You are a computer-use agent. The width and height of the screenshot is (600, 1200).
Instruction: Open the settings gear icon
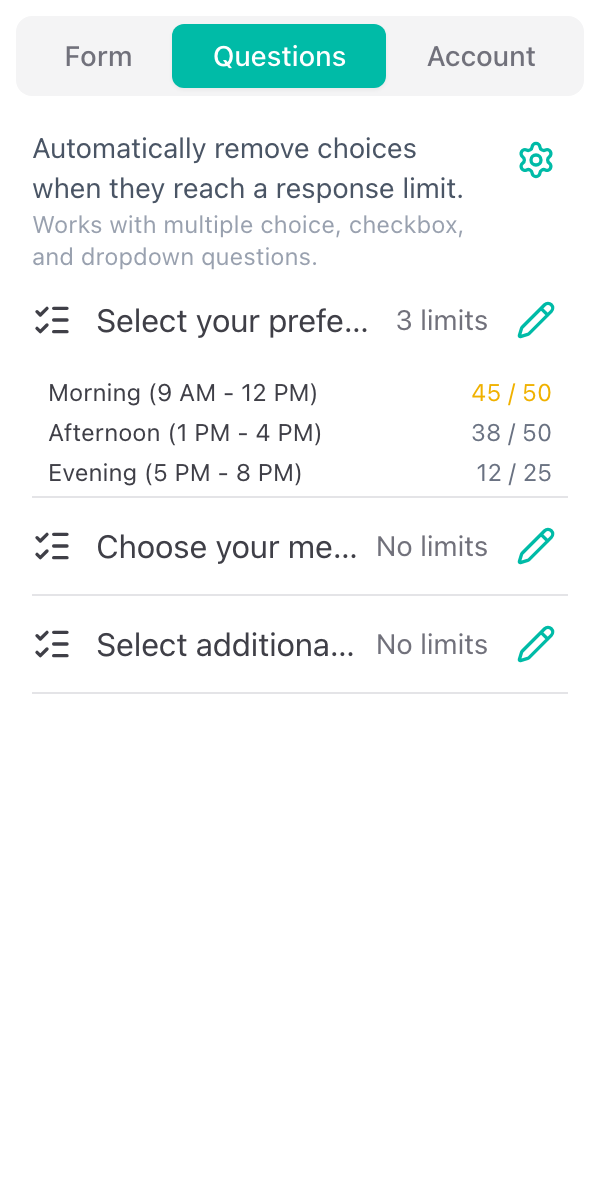(x=536, y=160)
